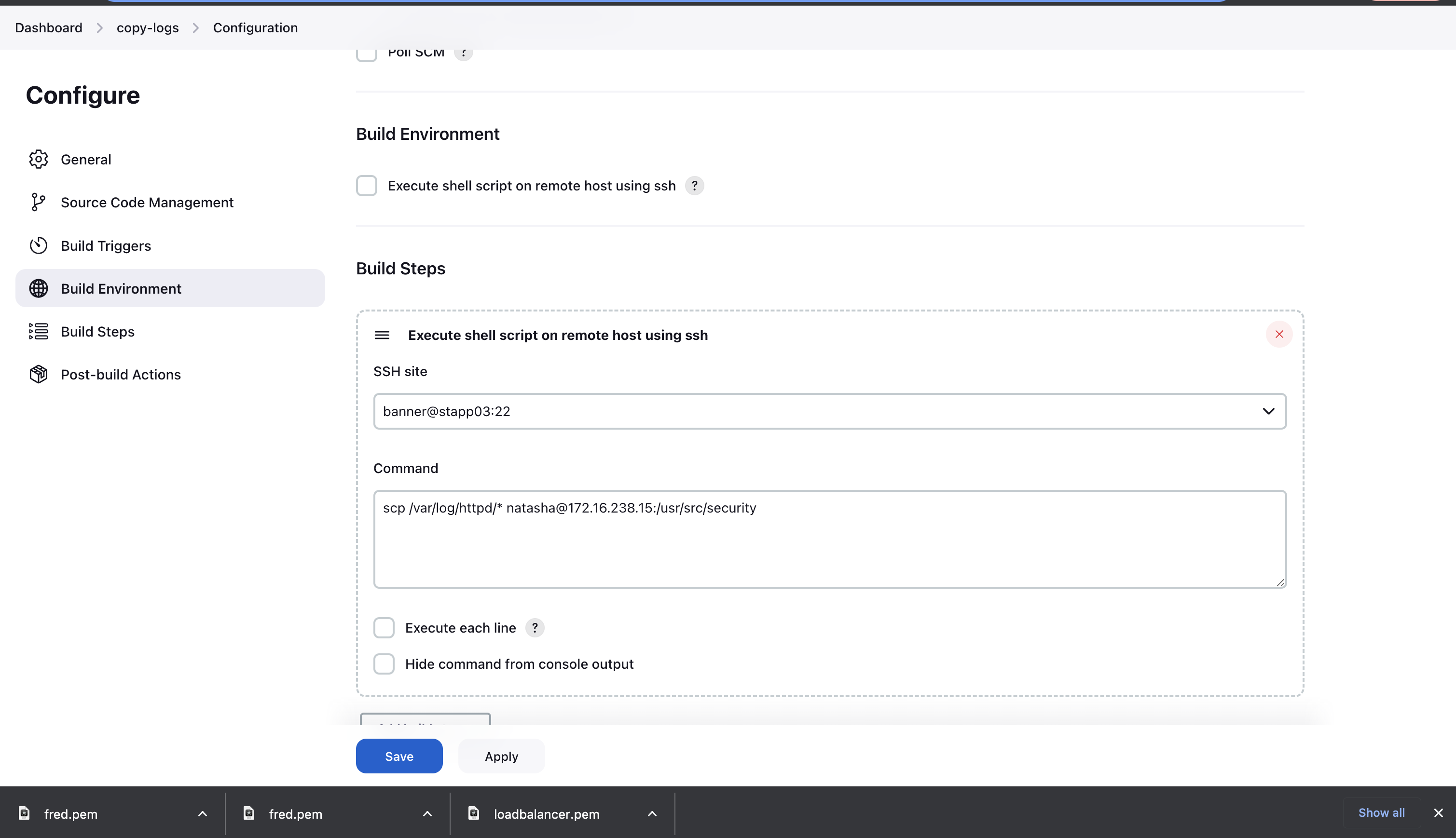Open help for Execute each line option

click(535, 627)
